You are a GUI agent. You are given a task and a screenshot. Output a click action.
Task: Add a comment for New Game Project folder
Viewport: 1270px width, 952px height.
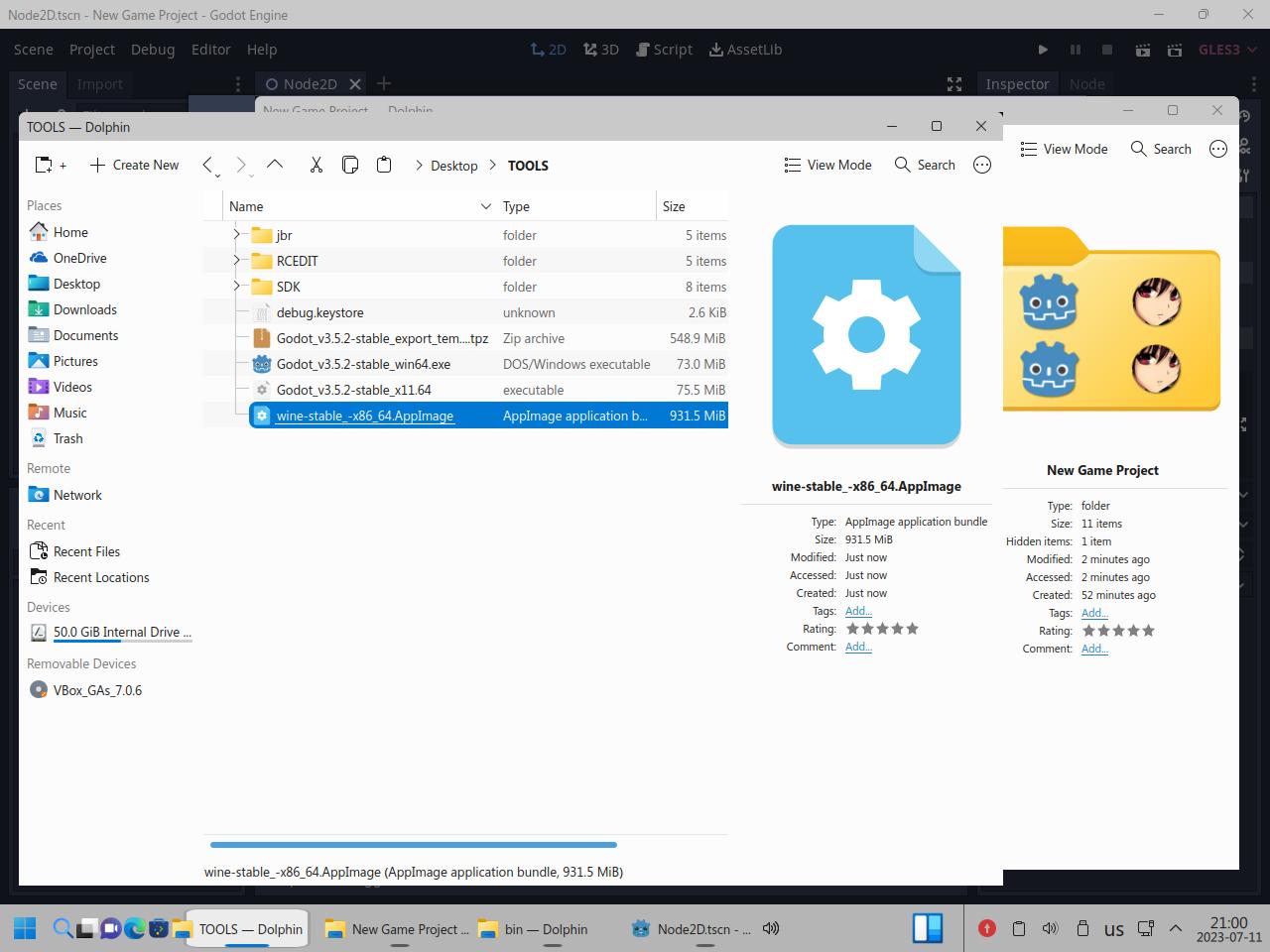[1094, 649]
